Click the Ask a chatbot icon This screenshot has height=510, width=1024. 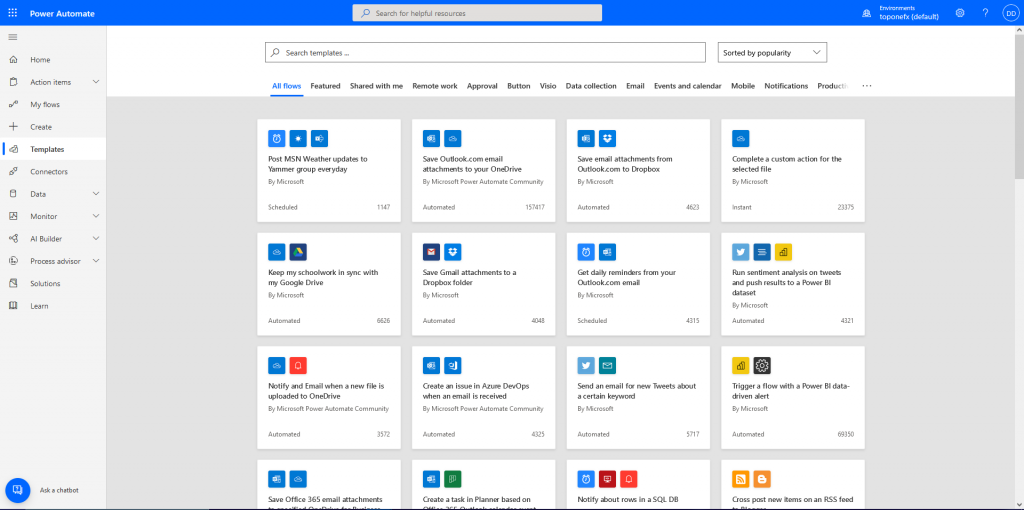pos(17,490)
